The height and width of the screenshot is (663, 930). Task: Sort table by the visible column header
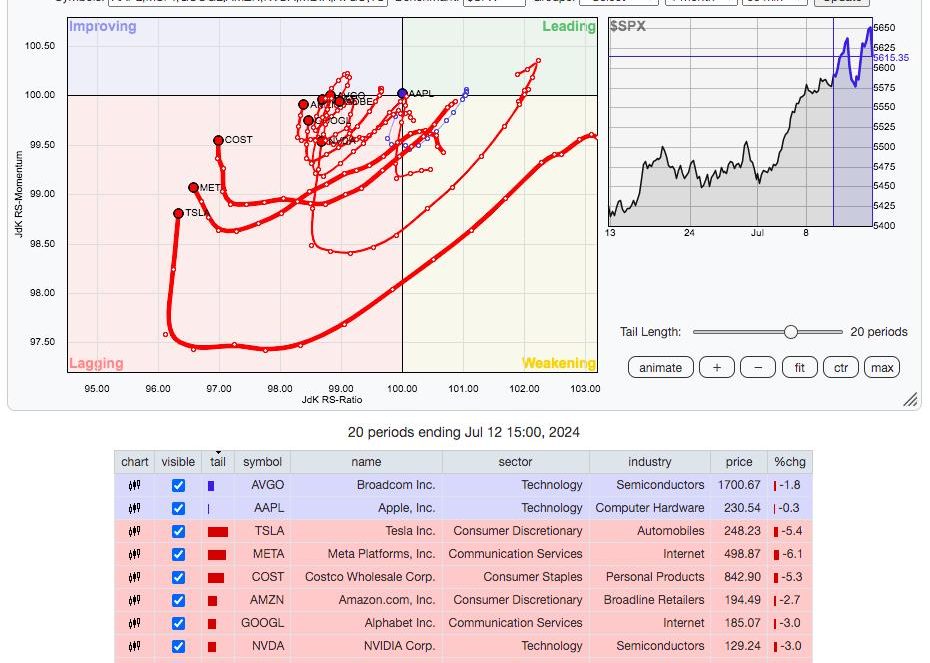click(178, 462)
